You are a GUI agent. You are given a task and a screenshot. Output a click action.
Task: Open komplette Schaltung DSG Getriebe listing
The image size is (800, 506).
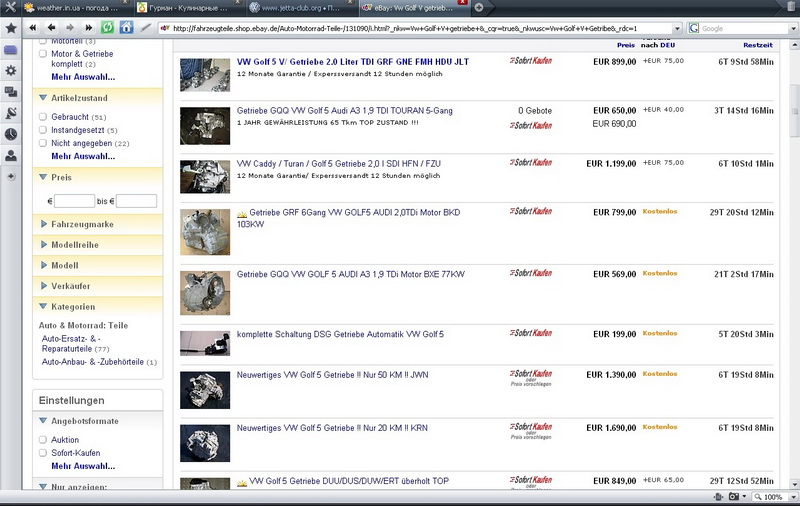coord(340,335)
